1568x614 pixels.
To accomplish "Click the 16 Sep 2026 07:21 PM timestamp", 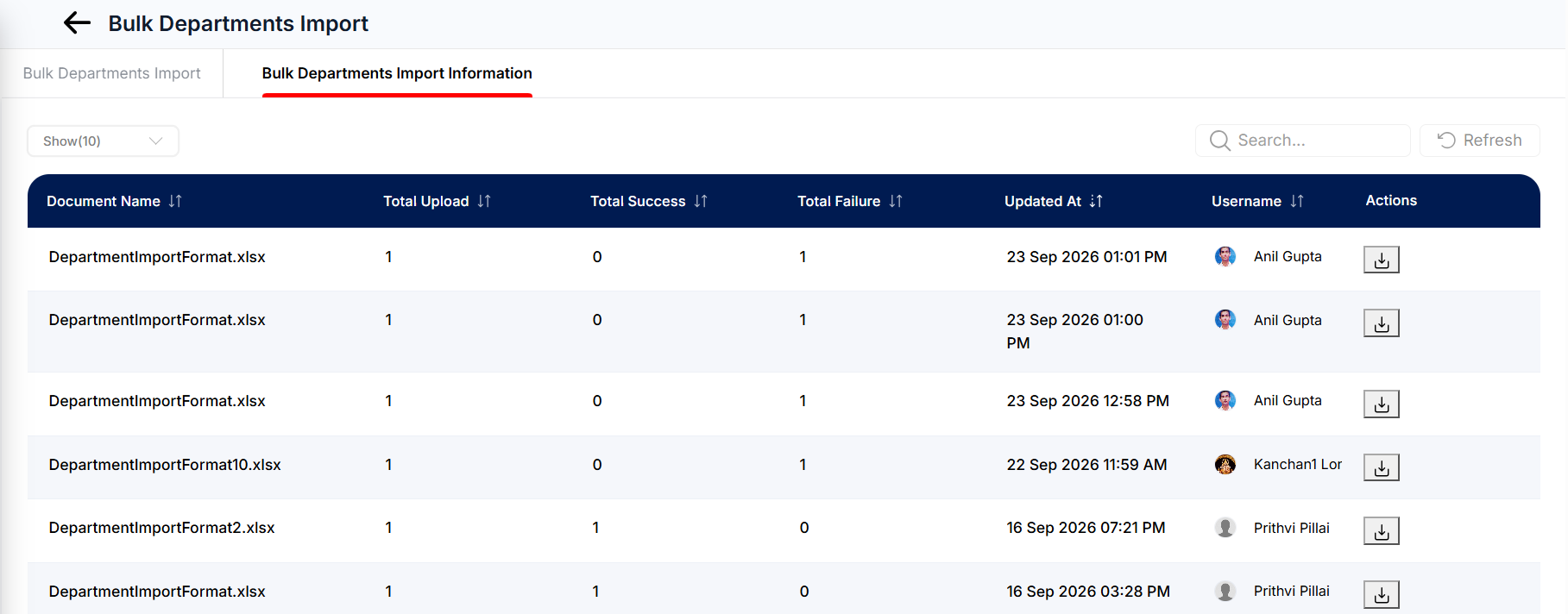I will tap(1086, 528).
